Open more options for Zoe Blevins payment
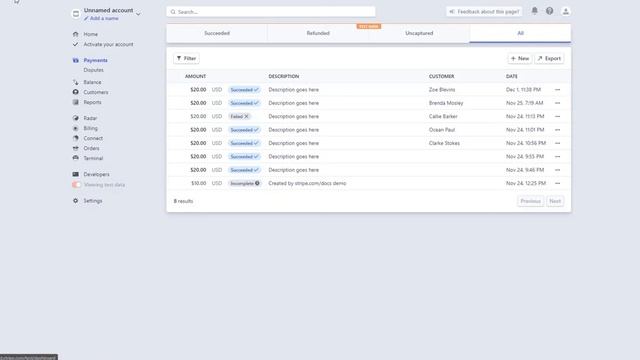The width and height of the screenshot is (640, 360). click(x=558, y=90)
